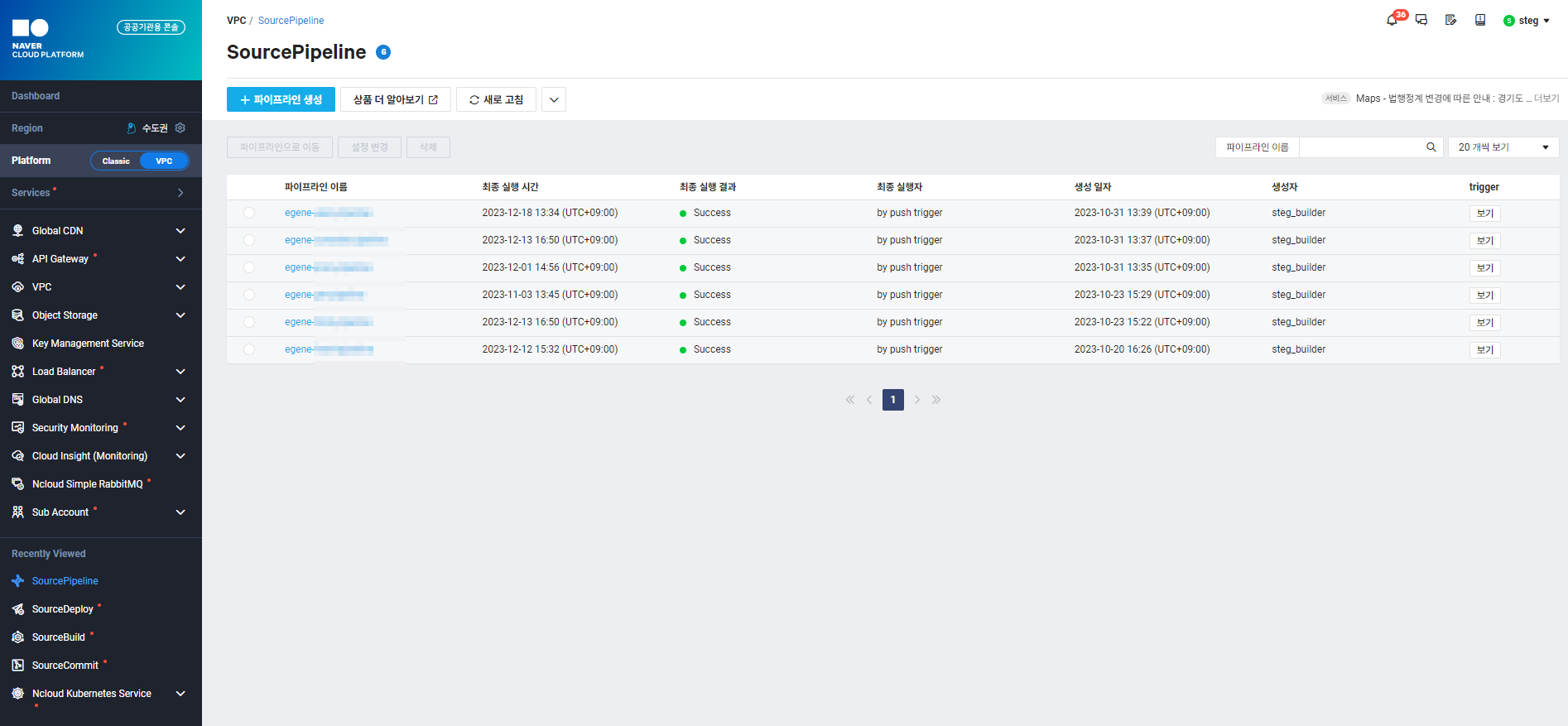Click the Key Management Service icon

(17, 344)
